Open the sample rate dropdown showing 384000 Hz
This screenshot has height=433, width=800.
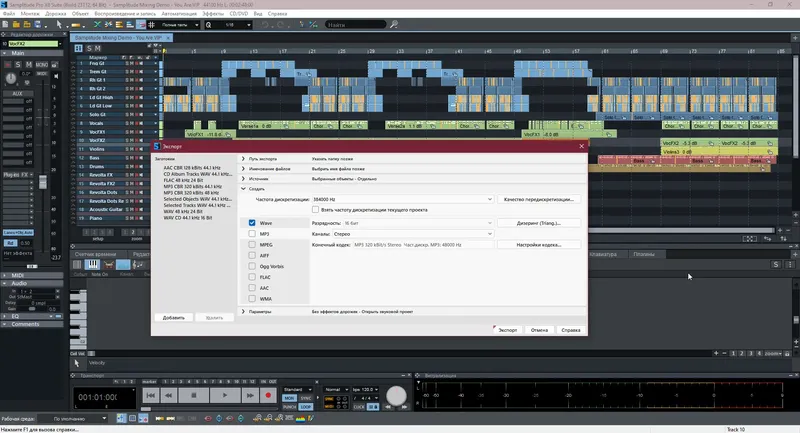pos(402,199)
